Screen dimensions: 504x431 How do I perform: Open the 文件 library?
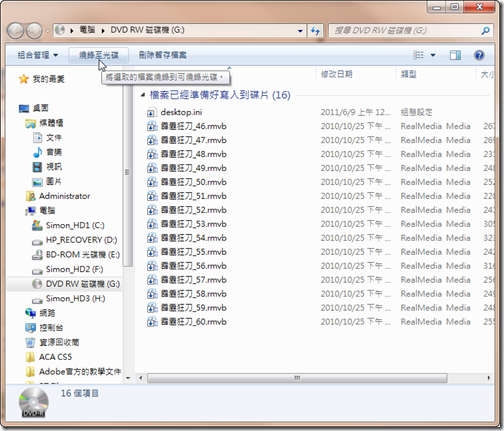pyautogui.click(x=47, y=137)
